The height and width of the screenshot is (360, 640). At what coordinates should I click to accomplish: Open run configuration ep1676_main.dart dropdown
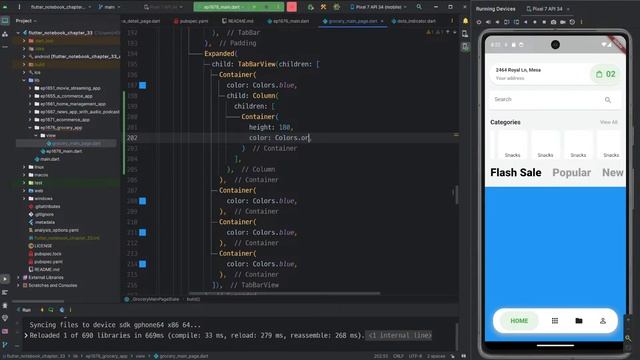pos(222,7)
